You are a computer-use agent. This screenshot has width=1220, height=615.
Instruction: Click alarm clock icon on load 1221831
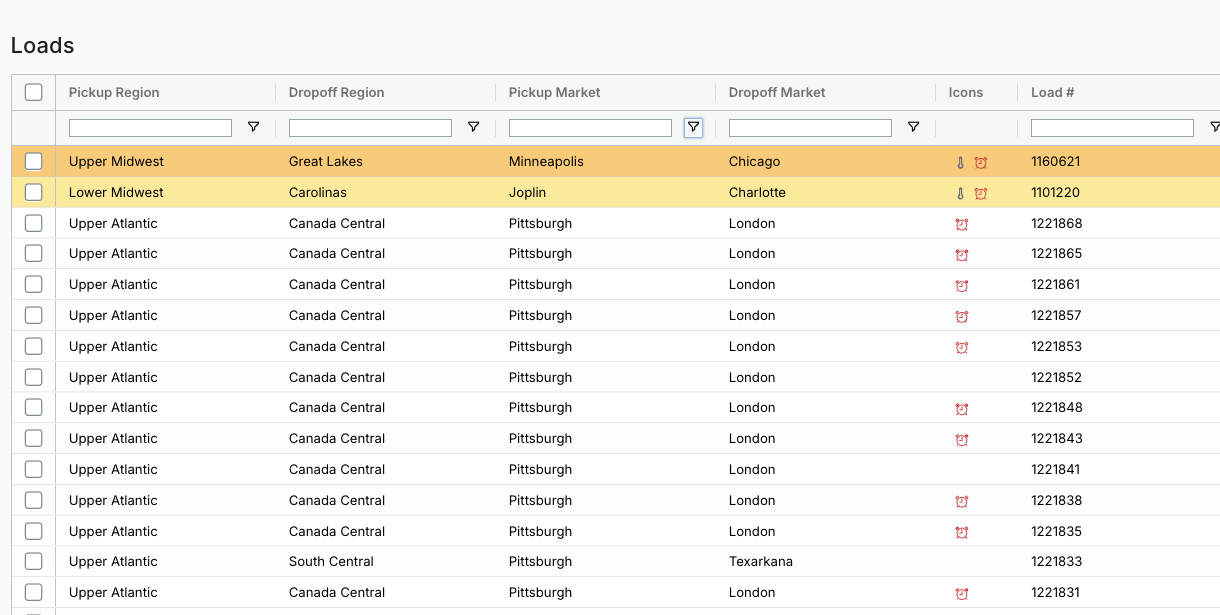(x=962, y=593)
